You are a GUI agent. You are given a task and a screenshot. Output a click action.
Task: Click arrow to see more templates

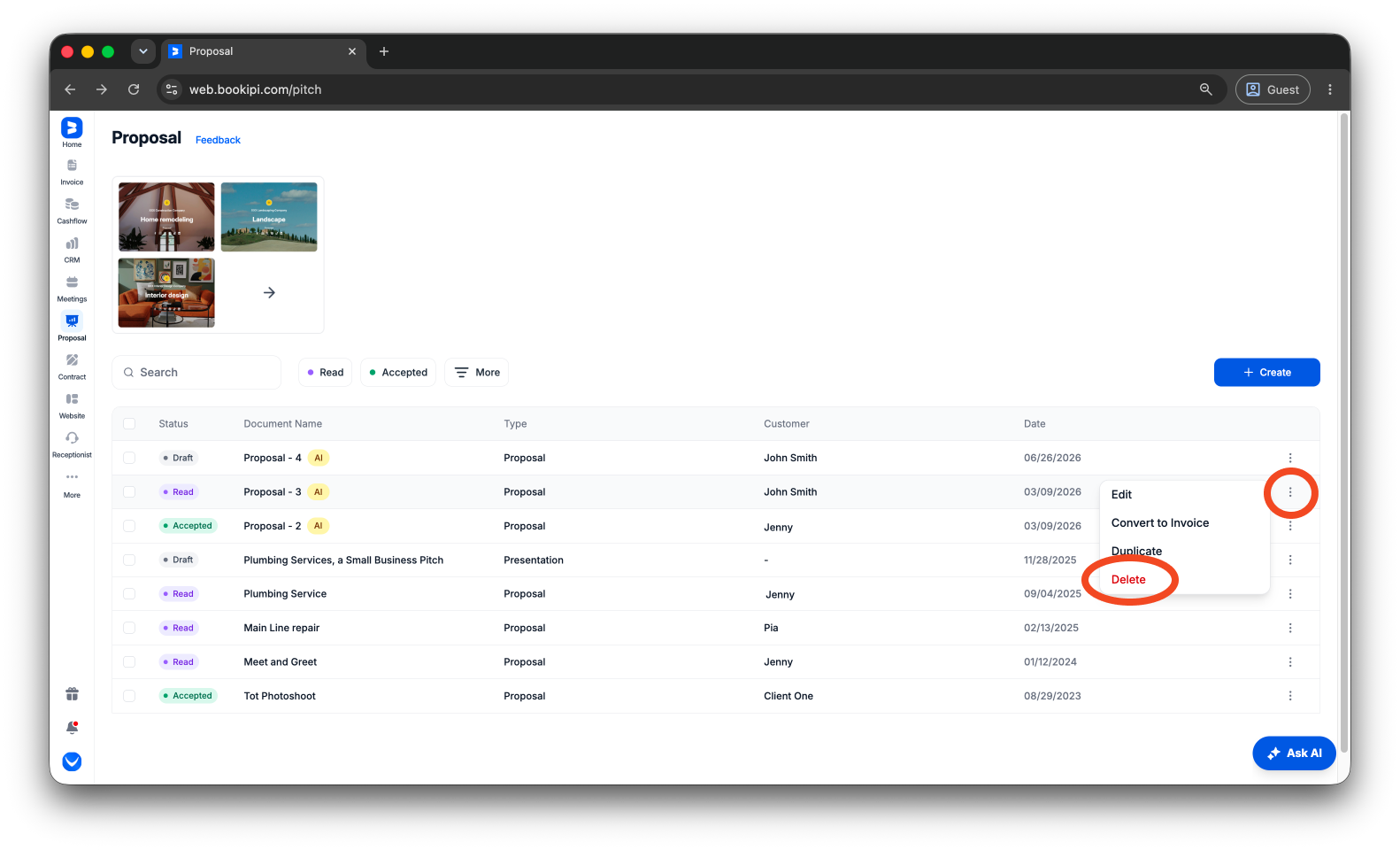(269, 293)
